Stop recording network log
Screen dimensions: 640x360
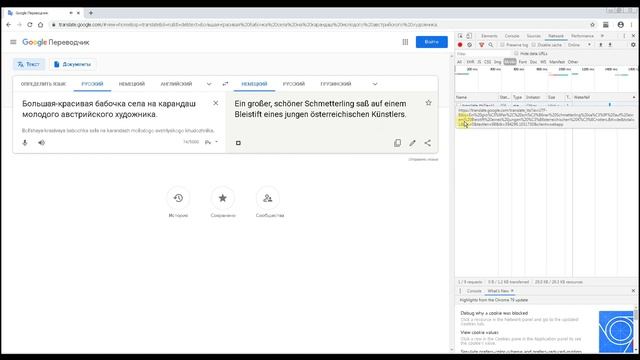460,45
